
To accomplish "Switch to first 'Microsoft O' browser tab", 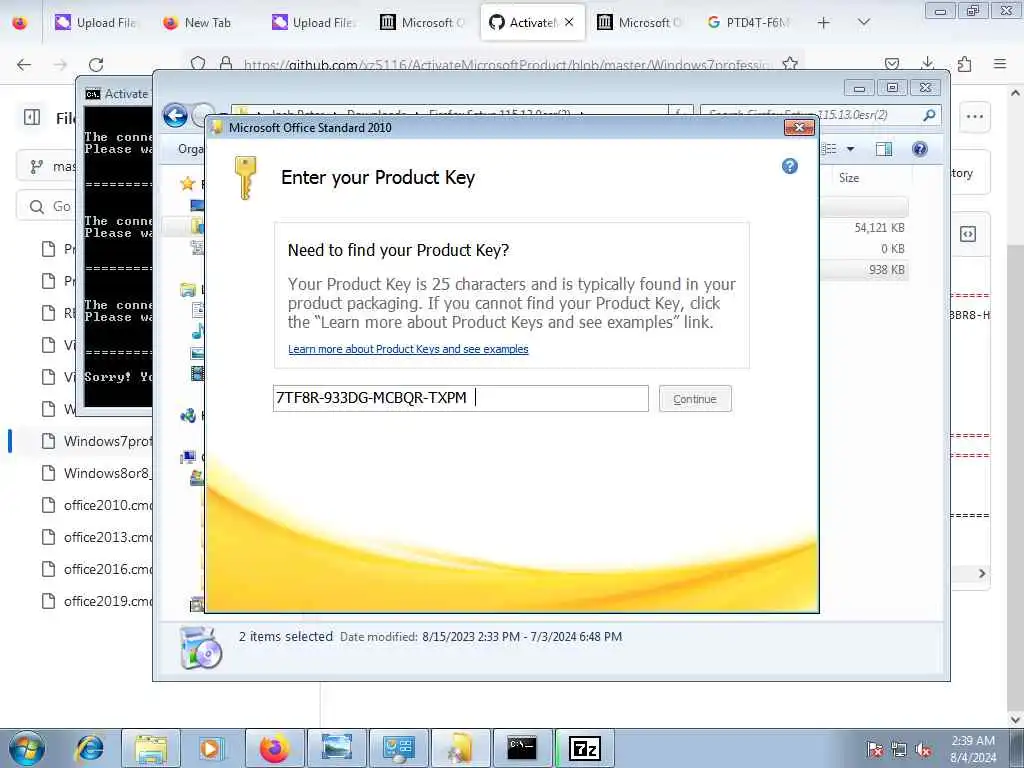I will [422, 22].
